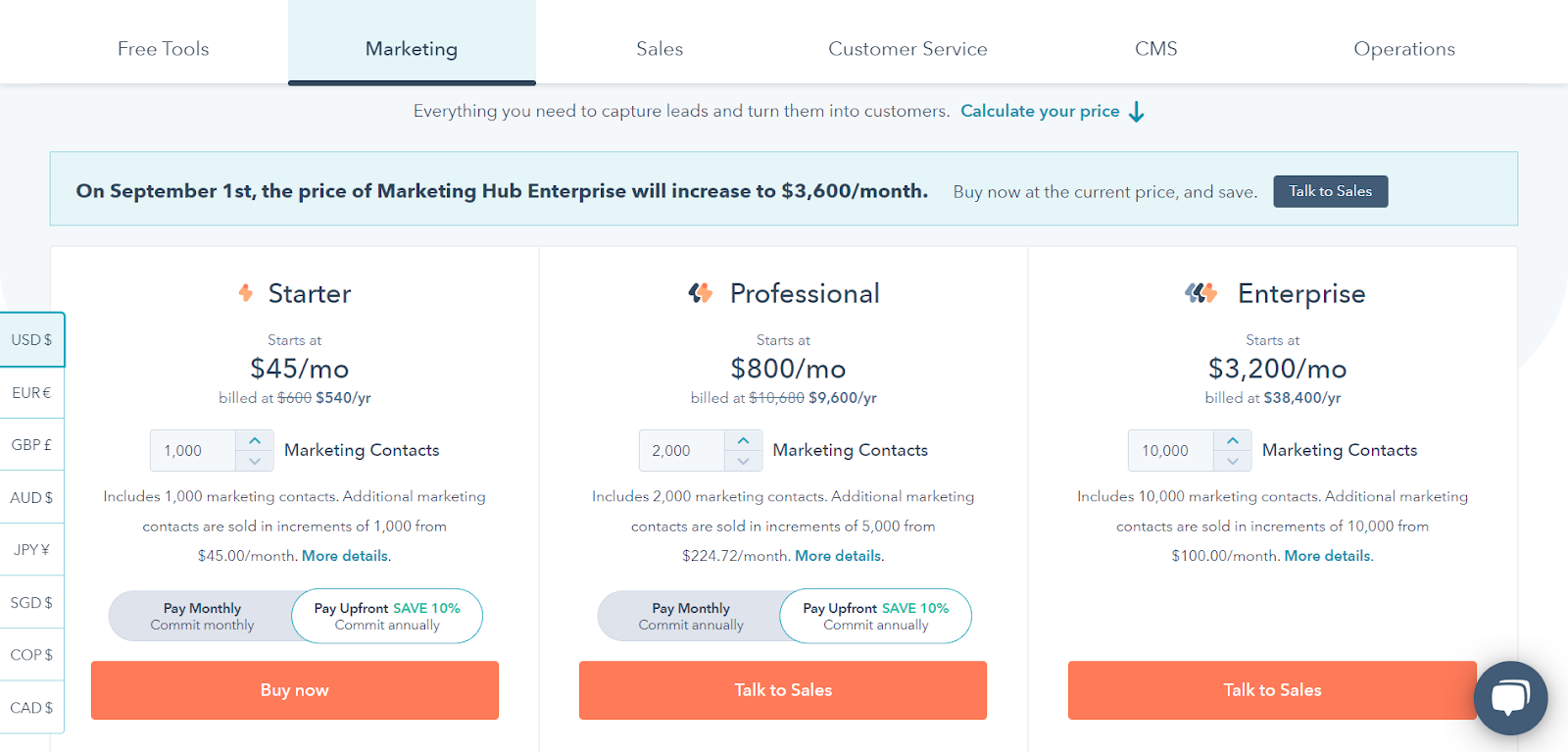Increase Starter marketing contacts with up arrow
This screenshot has height=752, width=1568.
tap(255, 440)
